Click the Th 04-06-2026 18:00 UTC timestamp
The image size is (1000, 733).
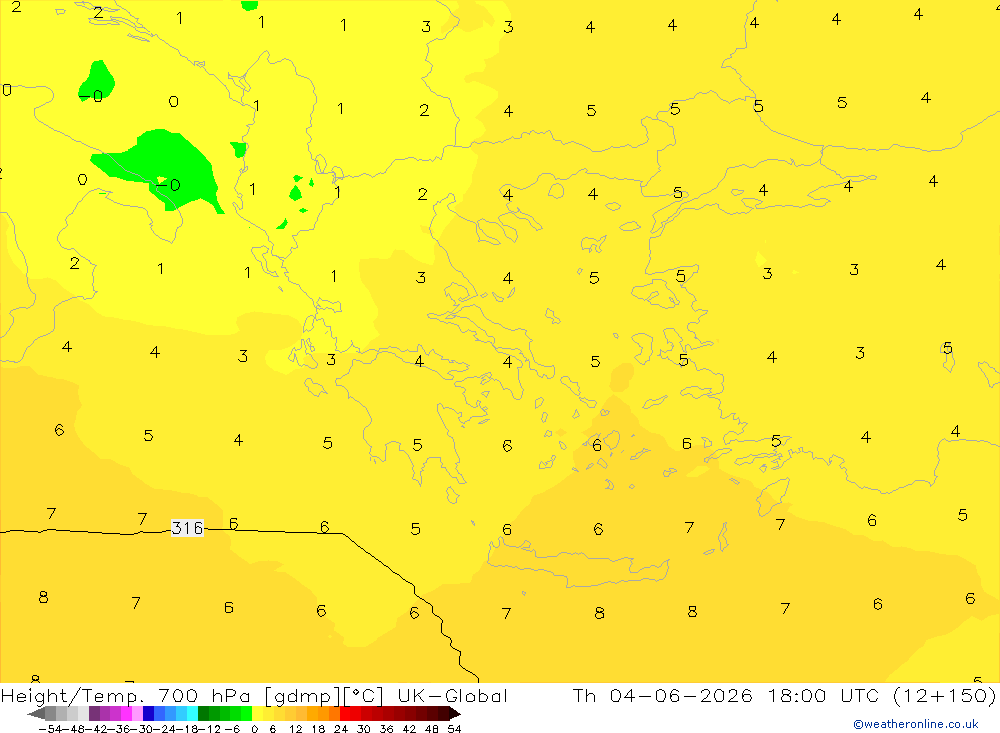pos(726,695)
